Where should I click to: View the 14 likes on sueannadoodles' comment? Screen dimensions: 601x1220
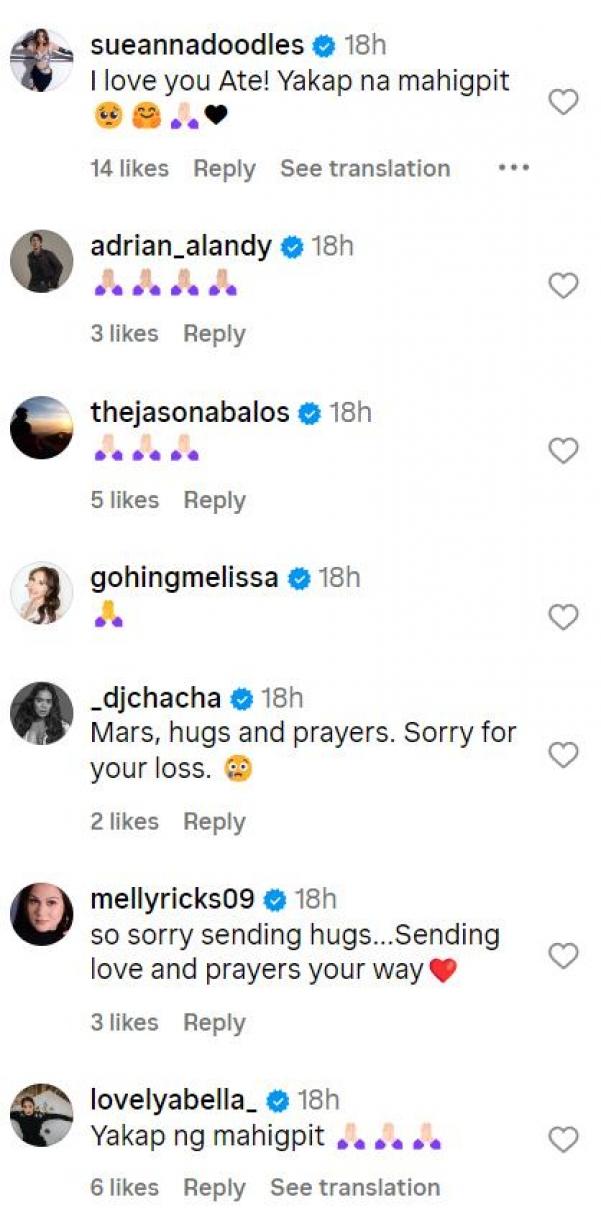pyautogui.click(x=129, y=169)
